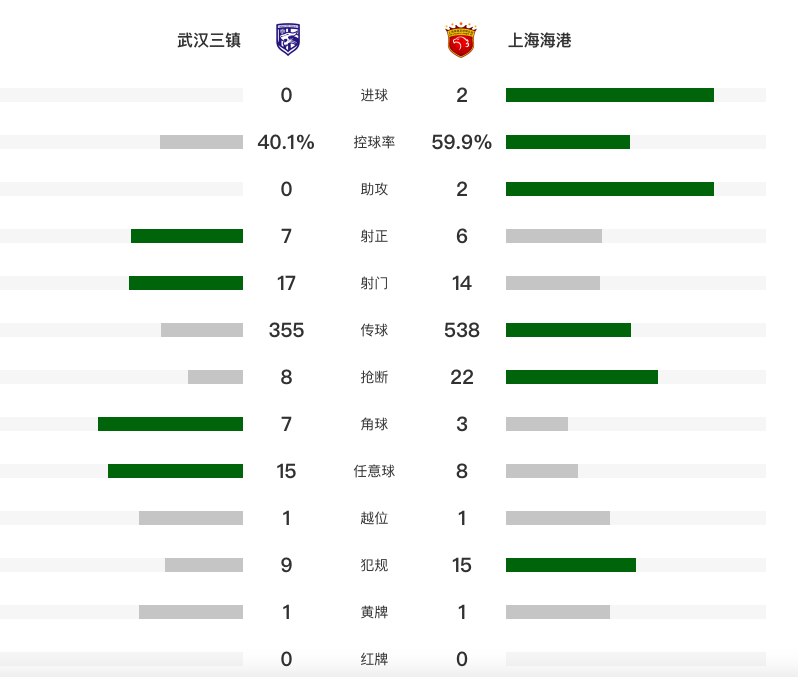Select Shanghai's 538 passes bar

(x=568, y=330)
